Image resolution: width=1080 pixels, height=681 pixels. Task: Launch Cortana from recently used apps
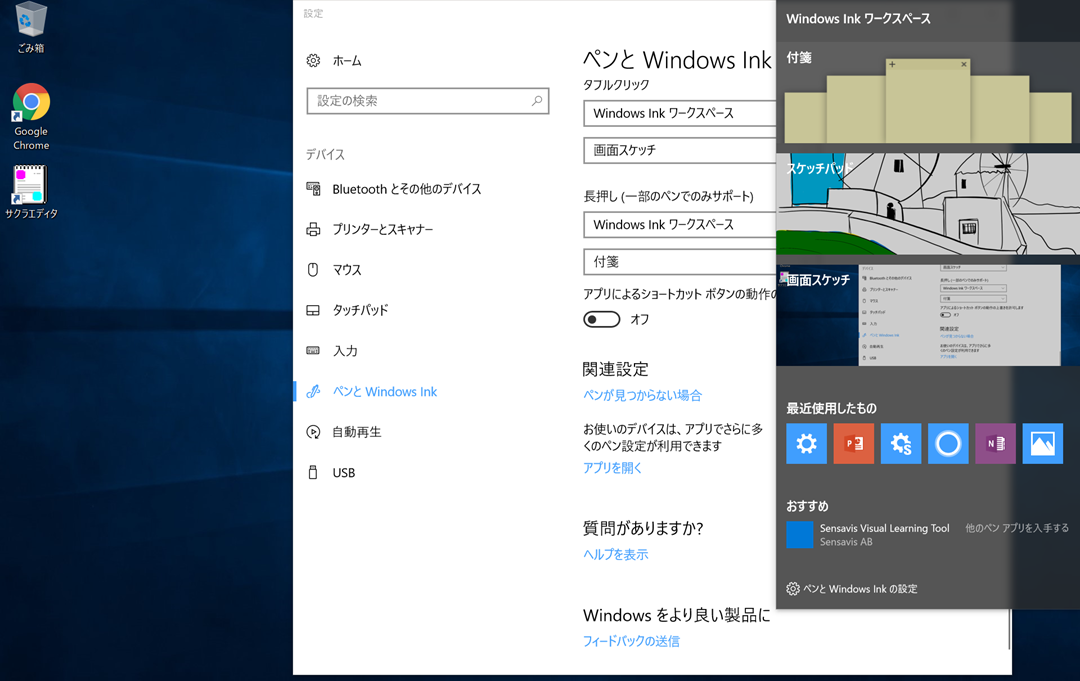pyautogui.click(x=948, y=443)
